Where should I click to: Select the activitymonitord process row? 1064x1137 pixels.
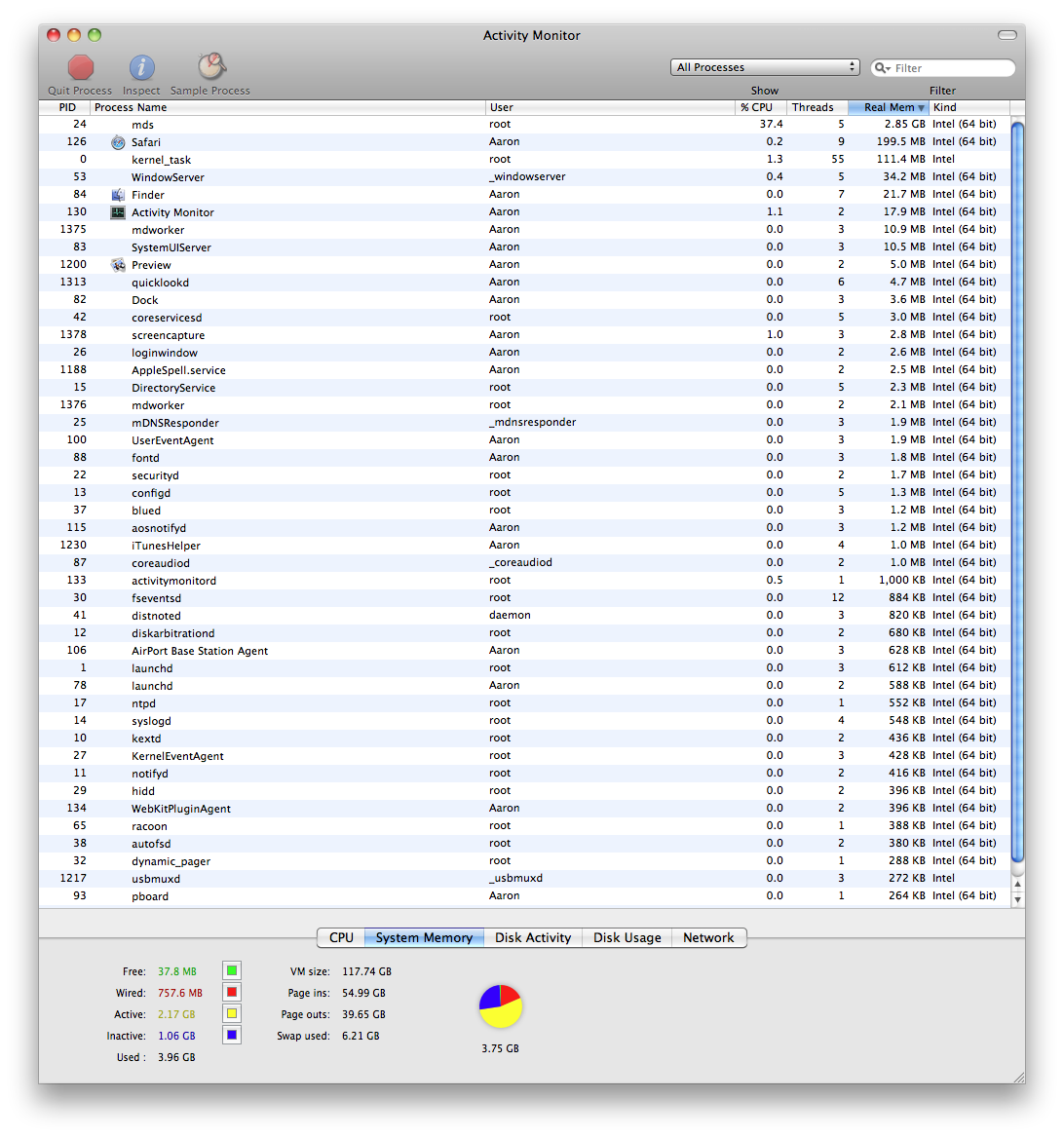[x=524, y=580]
